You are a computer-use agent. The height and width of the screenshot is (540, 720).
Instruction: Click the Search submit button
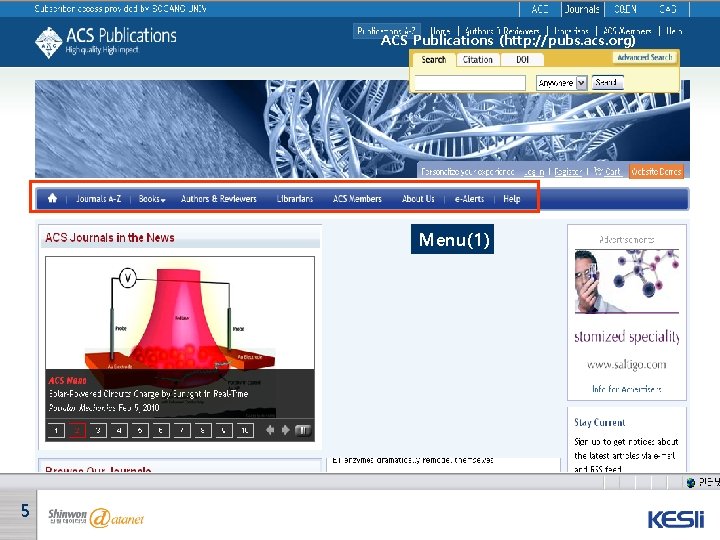[x=607, y=82]
